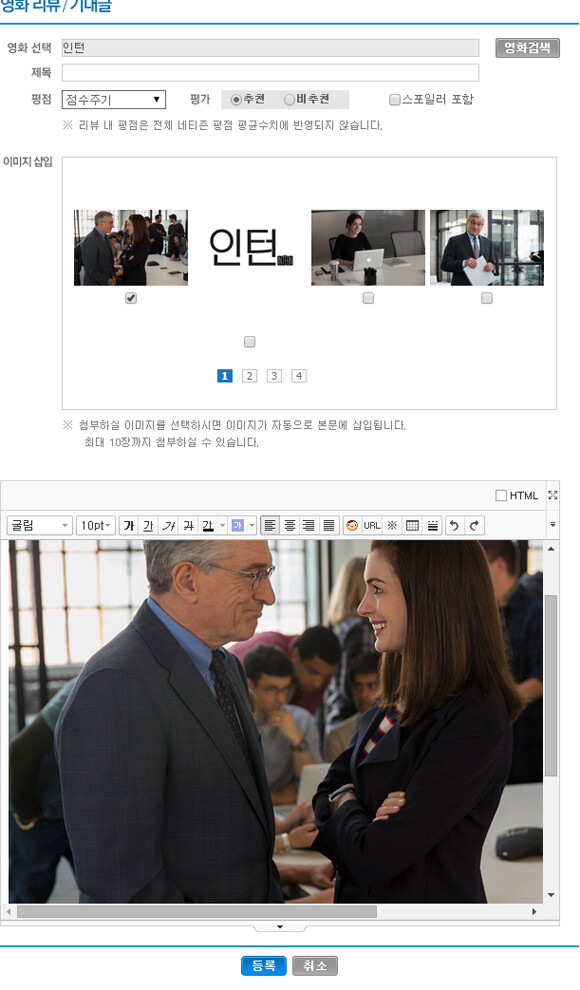
Task: Insert a special character
Action: 392,525
